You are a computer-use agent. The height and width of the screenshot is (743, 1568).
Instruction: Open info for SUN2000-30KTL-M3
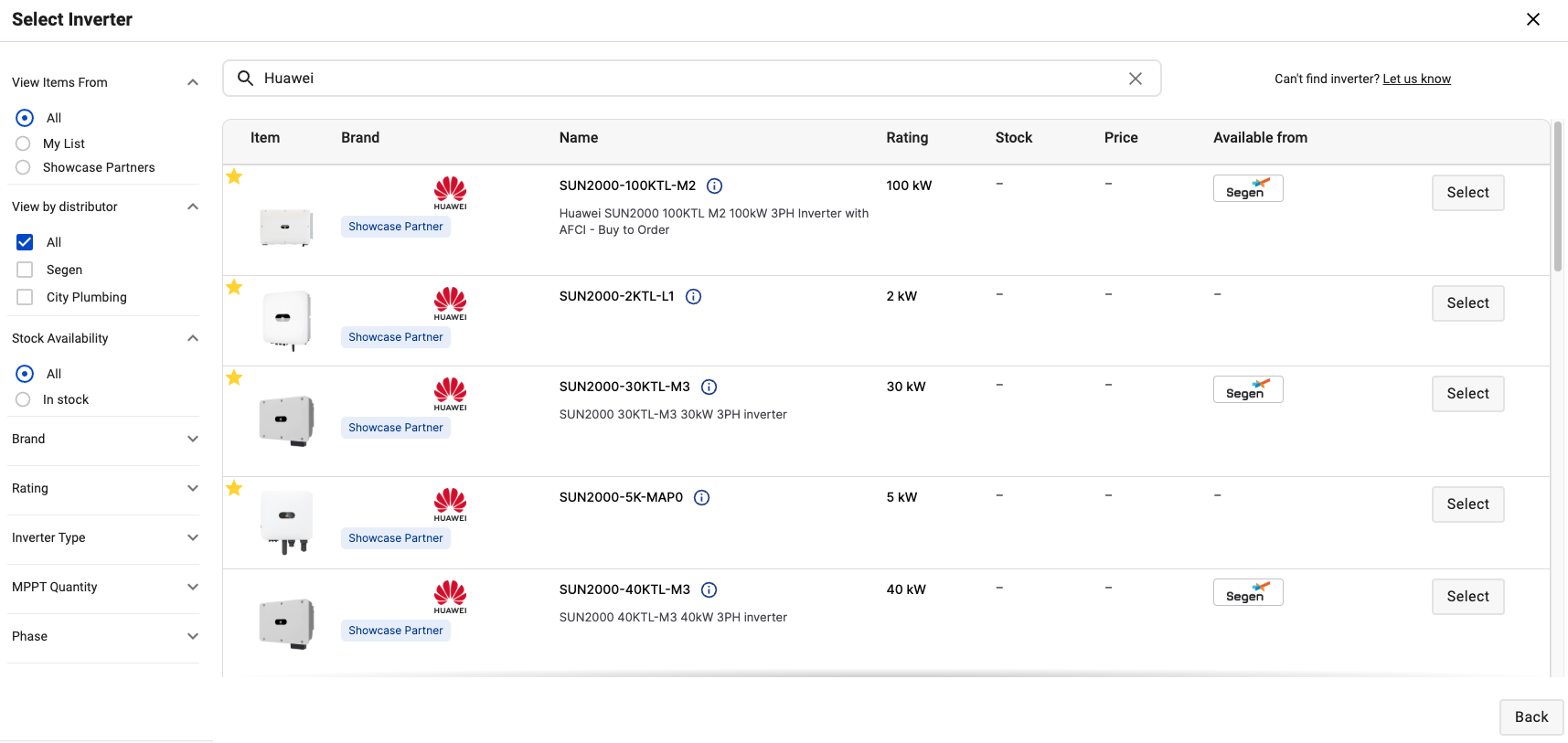pyautogui.click(x=709, y=387)
